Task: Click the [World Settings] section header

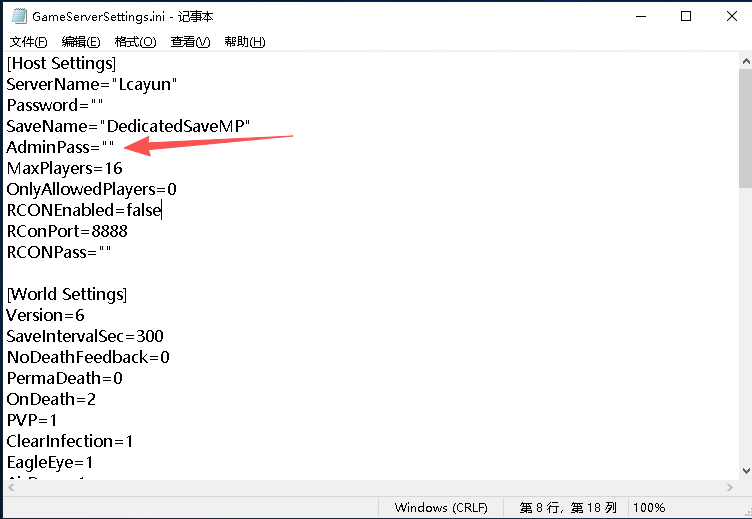Action: (x=67, y=294)
